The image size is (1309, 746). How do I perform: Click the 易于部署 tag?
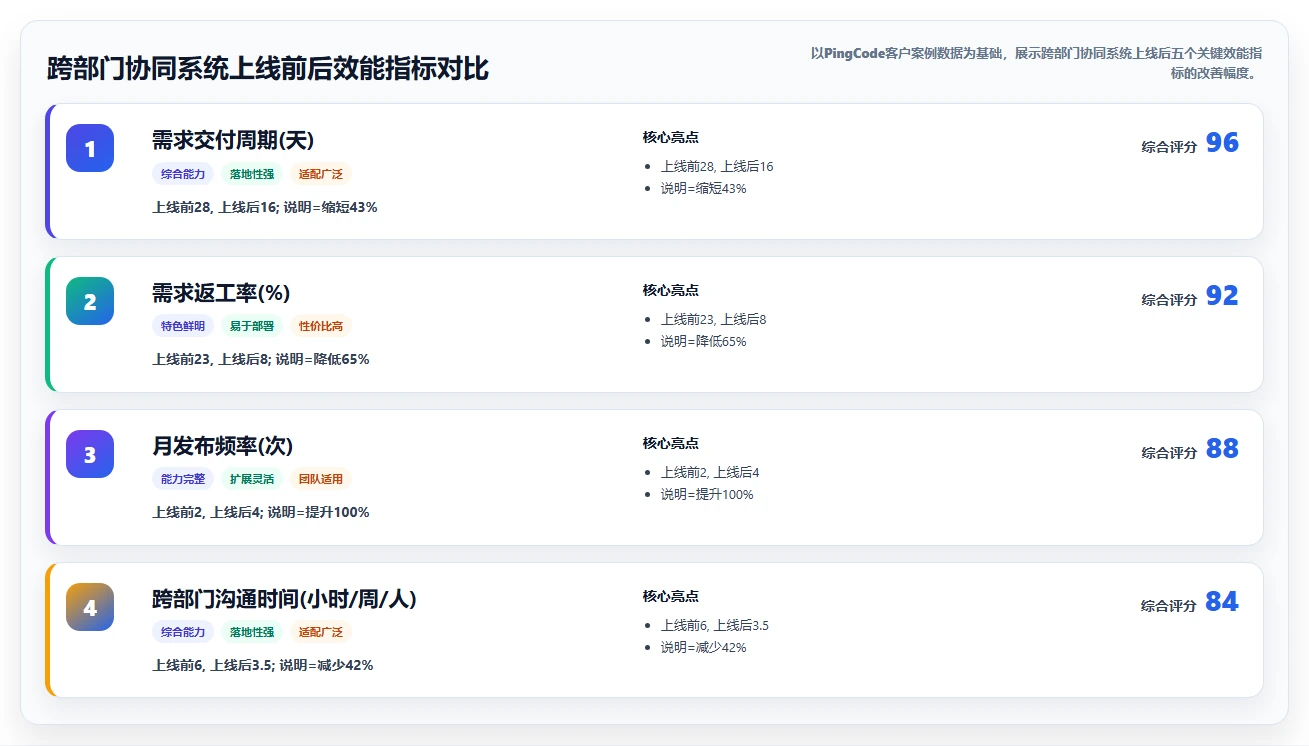point(252,326)
